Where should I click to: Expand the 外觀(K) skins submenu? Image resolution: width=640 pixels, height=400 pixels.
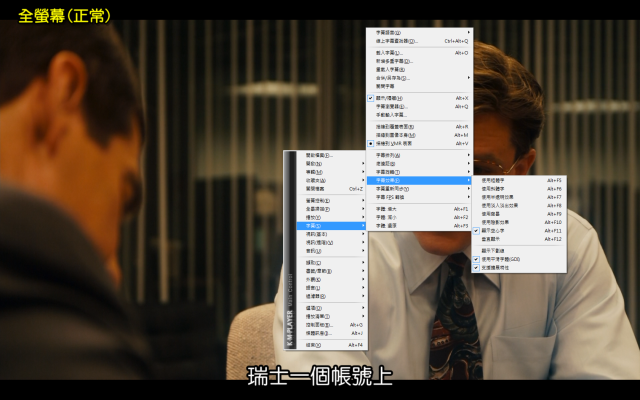[x=331, y=280]
